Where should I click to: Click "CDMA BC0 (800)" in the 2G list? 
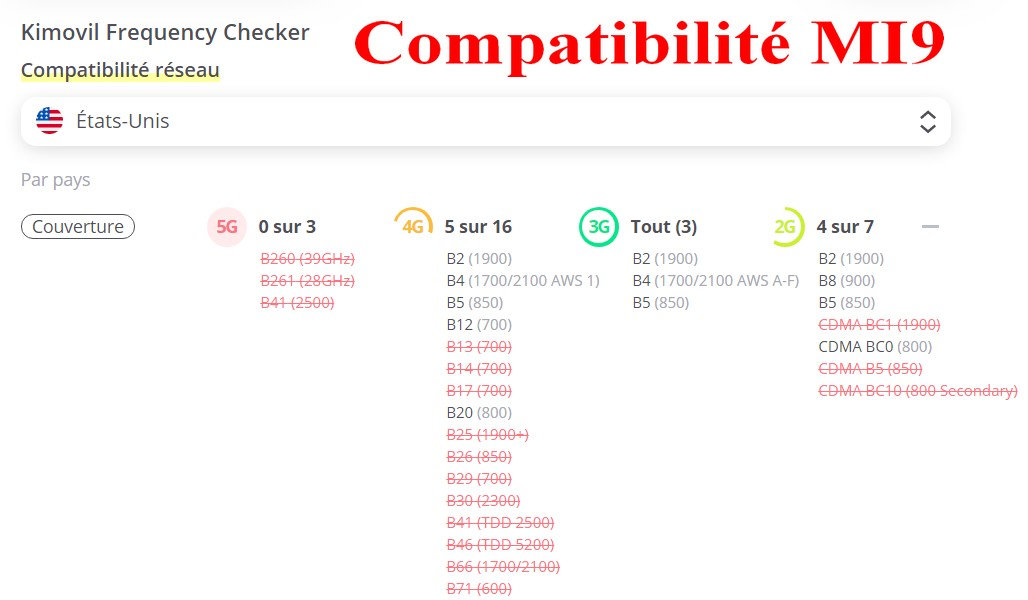(x=875, y=347)
